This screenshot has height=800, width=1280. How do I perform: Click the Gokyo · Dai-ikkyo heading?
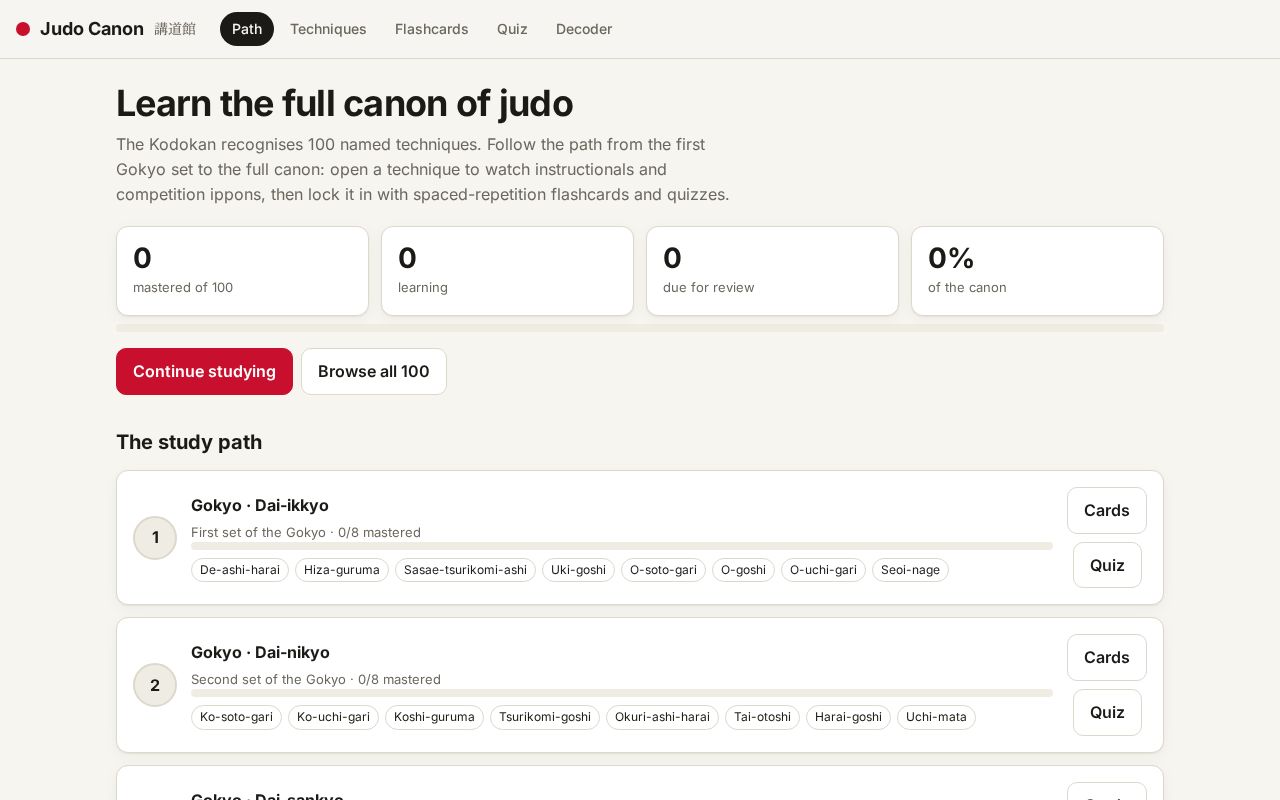click(260, 506)
